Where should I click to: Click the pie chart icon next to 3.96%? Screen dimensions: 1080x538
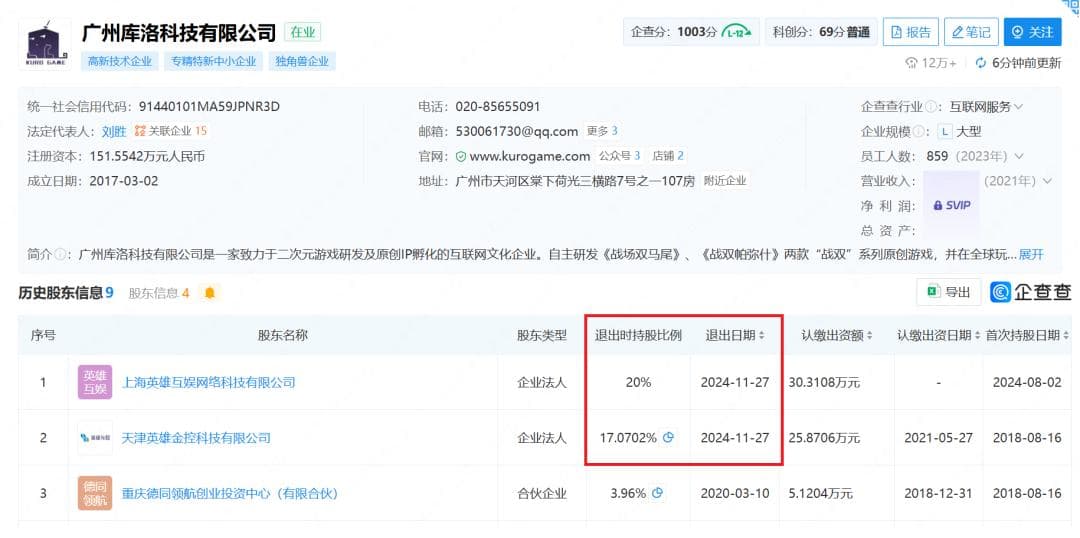point(656,492)
